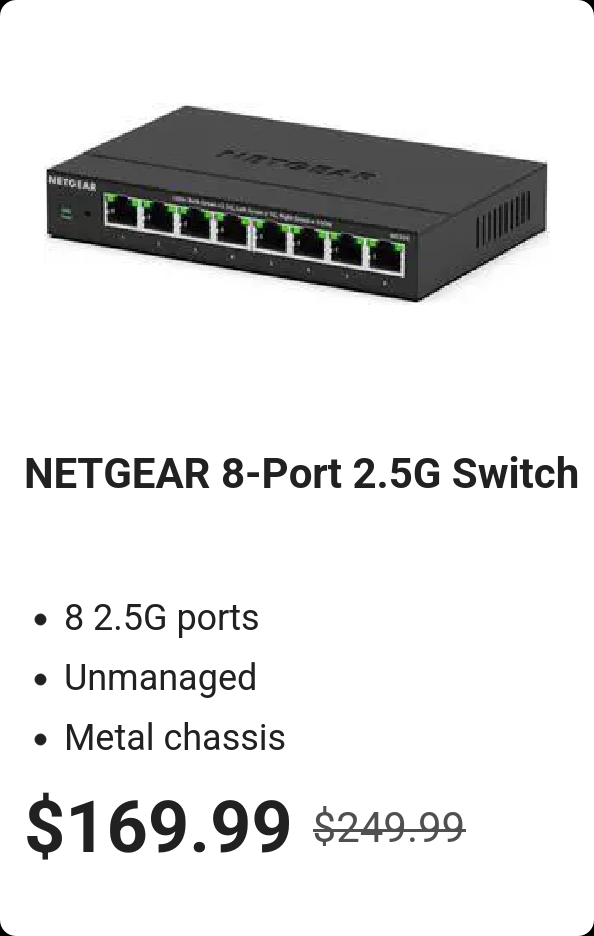Click the '8 2.5G ports' bullet
594x936 pixels.
pos(161,617)
